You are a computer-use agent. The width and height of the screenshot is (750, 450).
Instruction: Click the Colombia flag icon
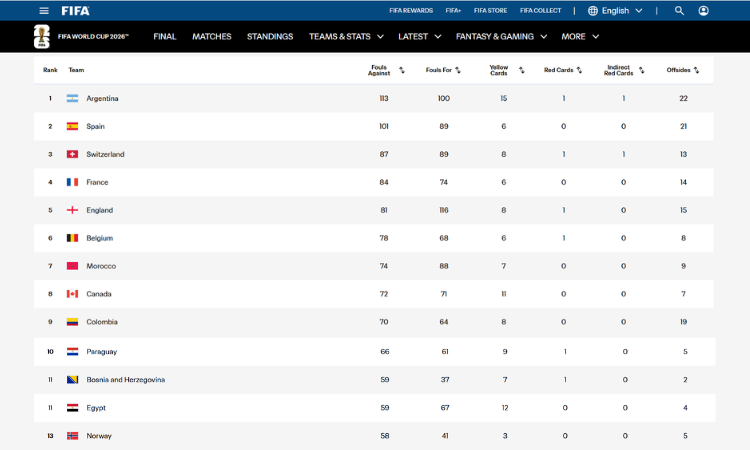coord(72,322)
